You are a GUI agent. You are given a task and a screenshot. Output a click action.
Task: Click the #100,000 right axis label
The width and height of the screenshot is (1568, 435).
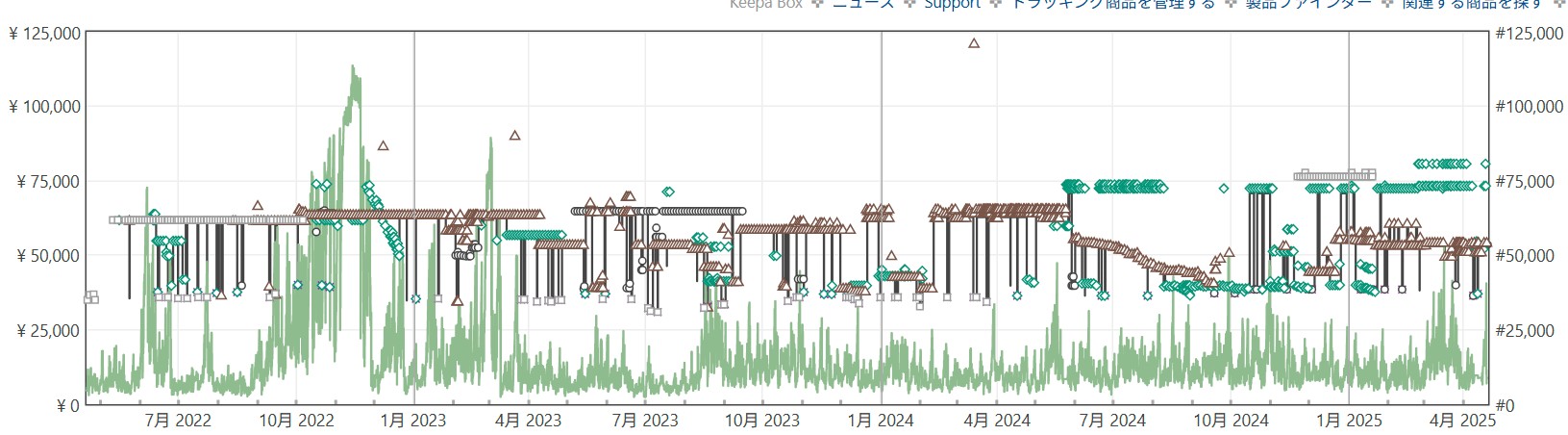1529,107
